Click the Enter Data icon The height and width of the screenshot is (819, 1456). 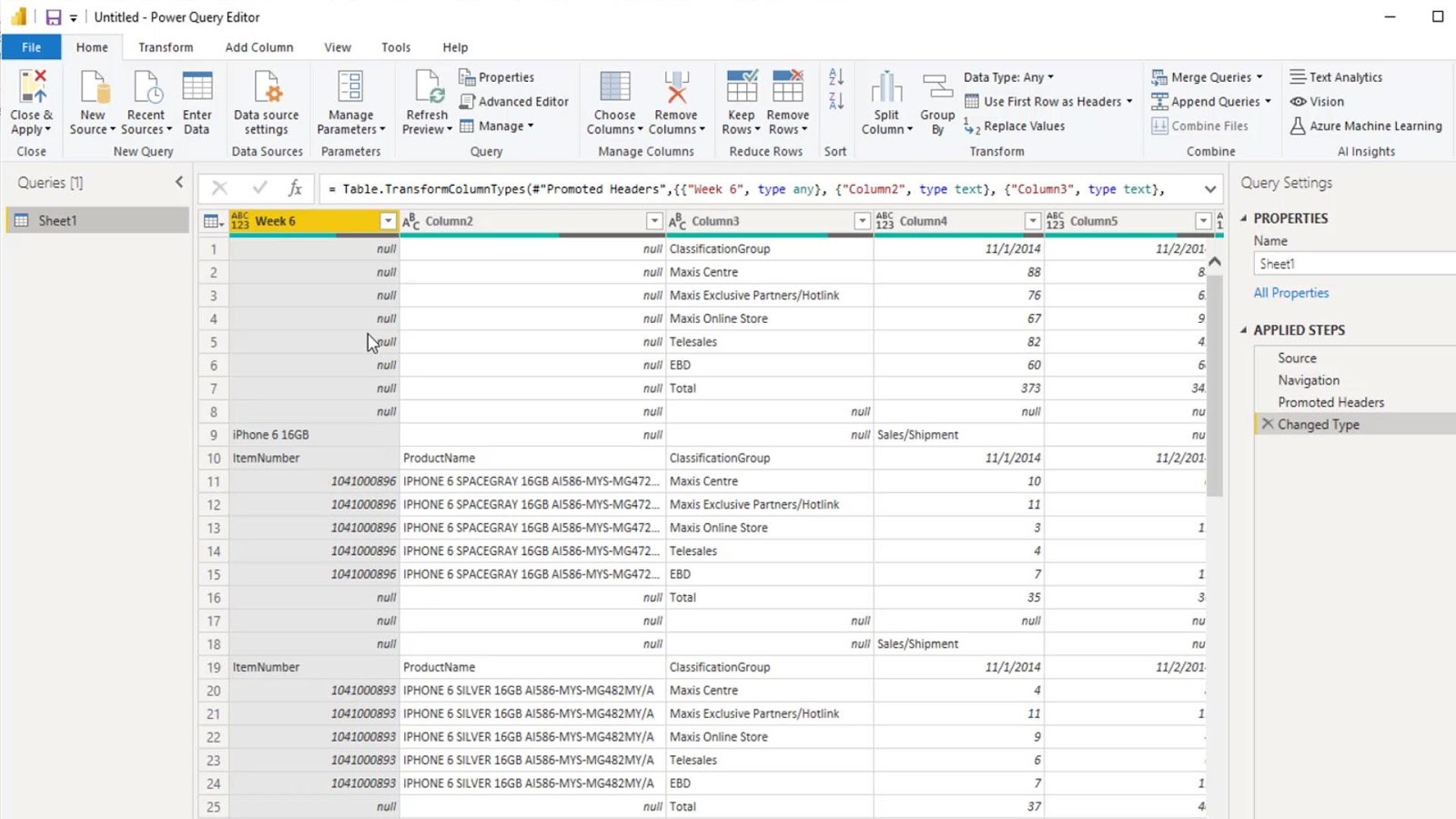[197, 87]
